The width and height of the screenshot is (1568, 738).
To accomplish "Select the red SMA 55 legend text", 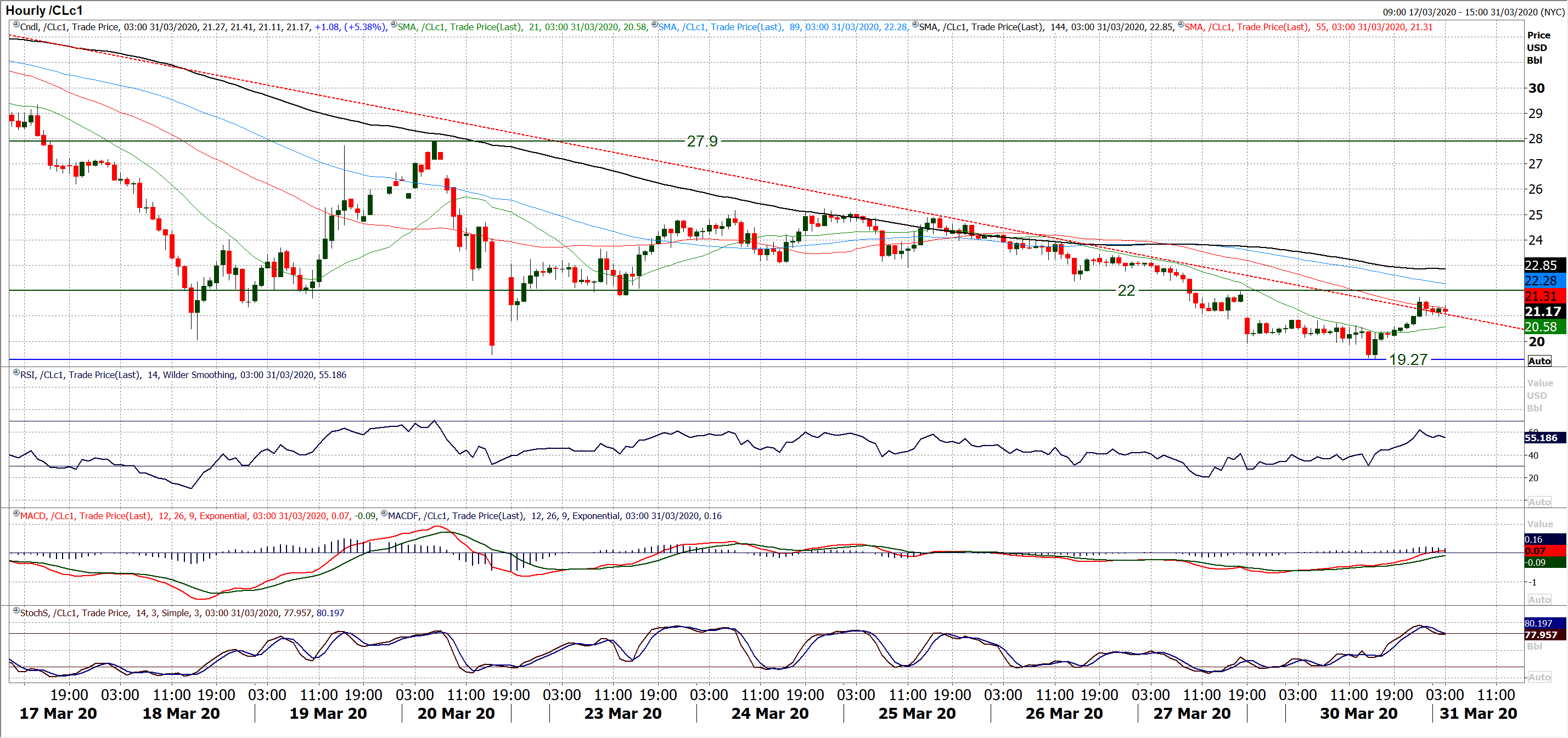I will (x=1309, y=27).
